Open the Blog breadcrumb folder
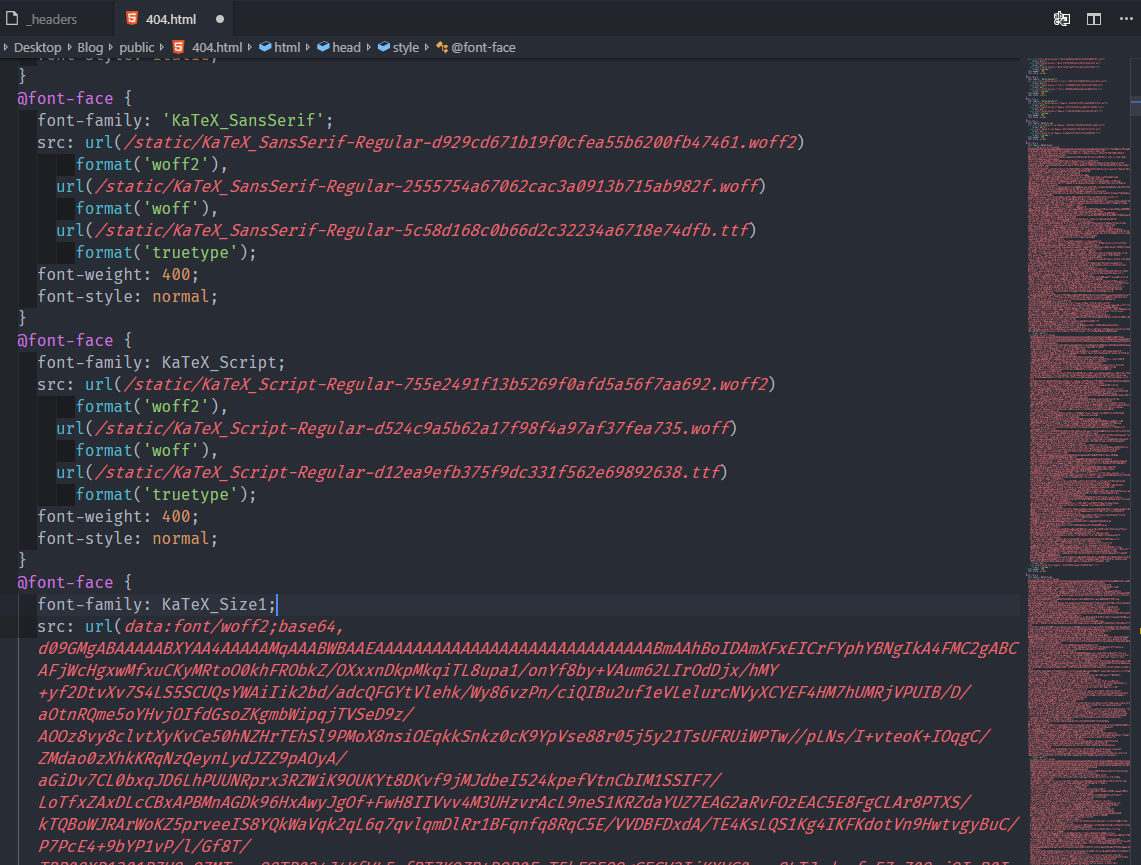 pos(90,47)
